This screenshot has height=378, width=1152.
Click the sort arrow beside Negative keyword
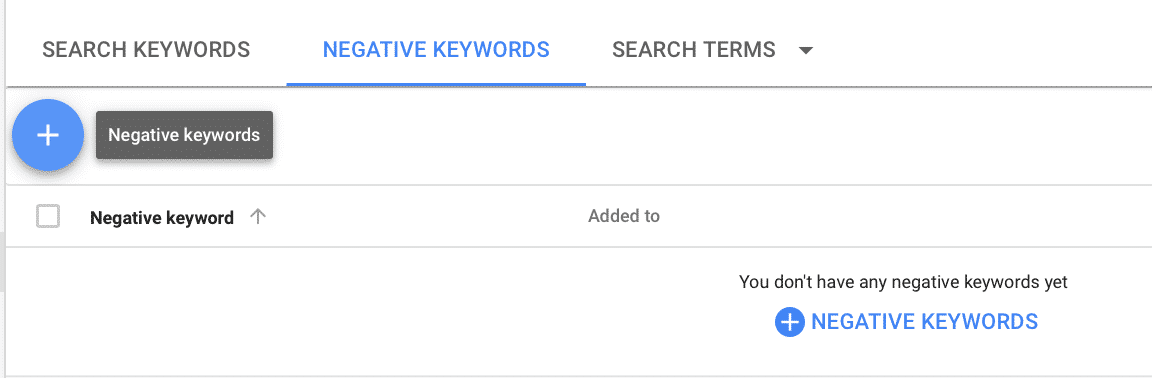pyautogui.click(x=257, y=217)
